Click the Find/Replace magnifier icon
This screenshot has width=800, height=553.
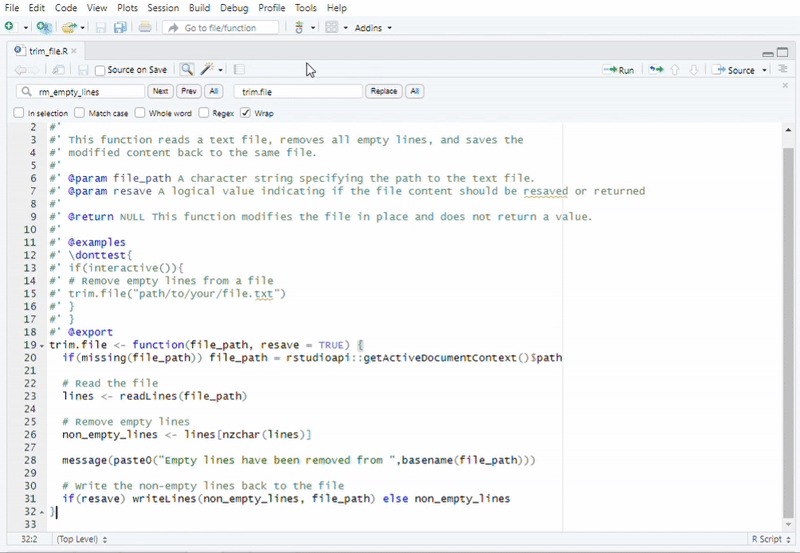[187, 70]
